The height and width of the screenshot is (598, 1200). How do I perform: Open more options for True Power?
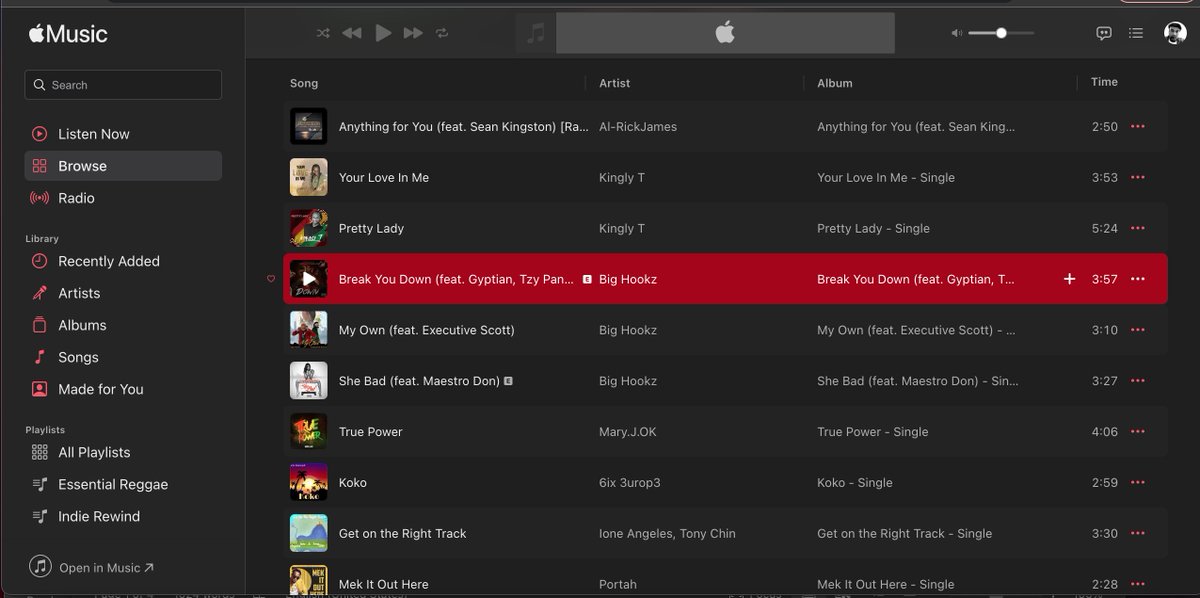[x=1137, y=432]
